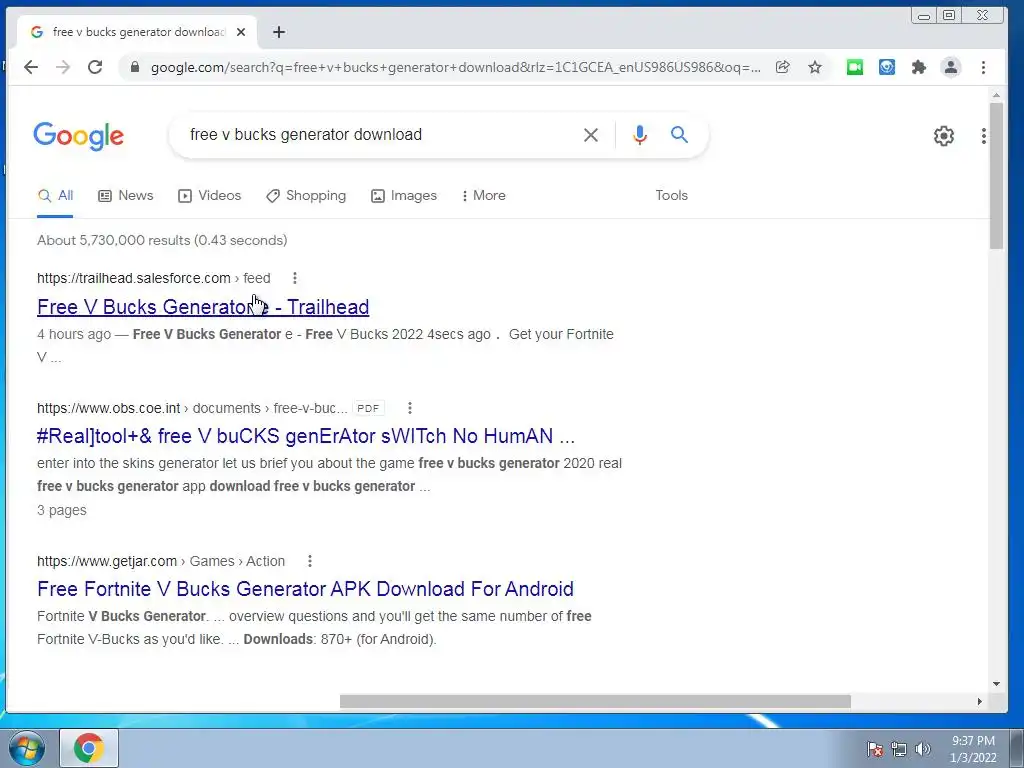Click the https://www.getjar.com URL text
The image size is (1024, 768).
(107, 561)
